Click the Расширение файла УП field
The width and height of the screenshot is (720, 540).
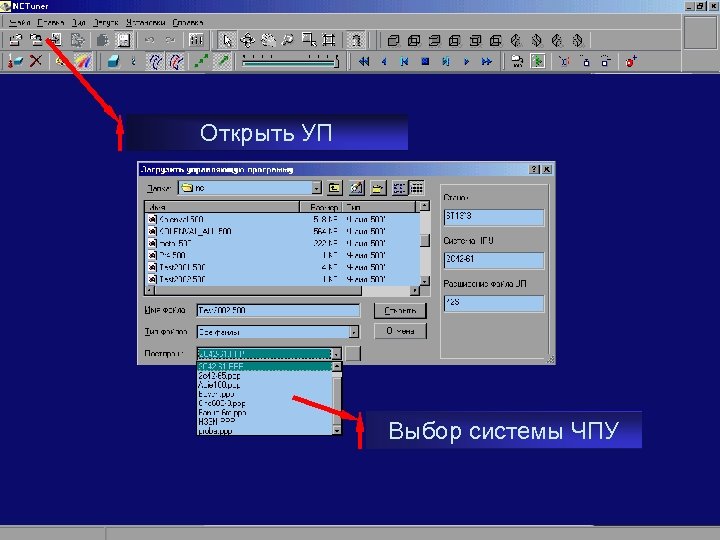[x=494, y=304]
